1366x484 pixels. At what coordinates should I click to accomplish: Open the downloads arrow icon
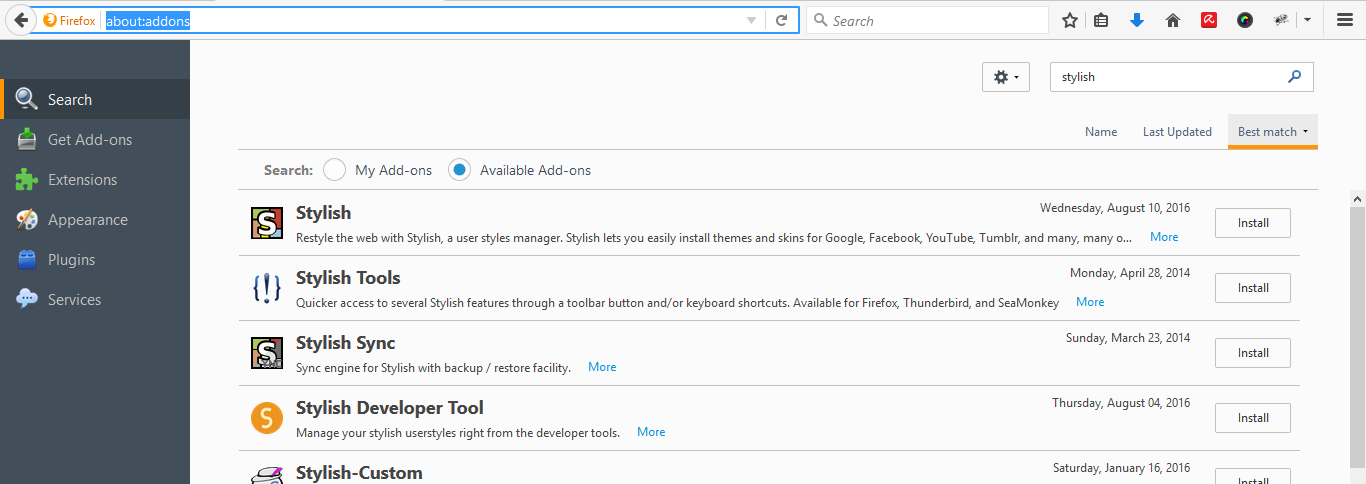coord(1137,20)
